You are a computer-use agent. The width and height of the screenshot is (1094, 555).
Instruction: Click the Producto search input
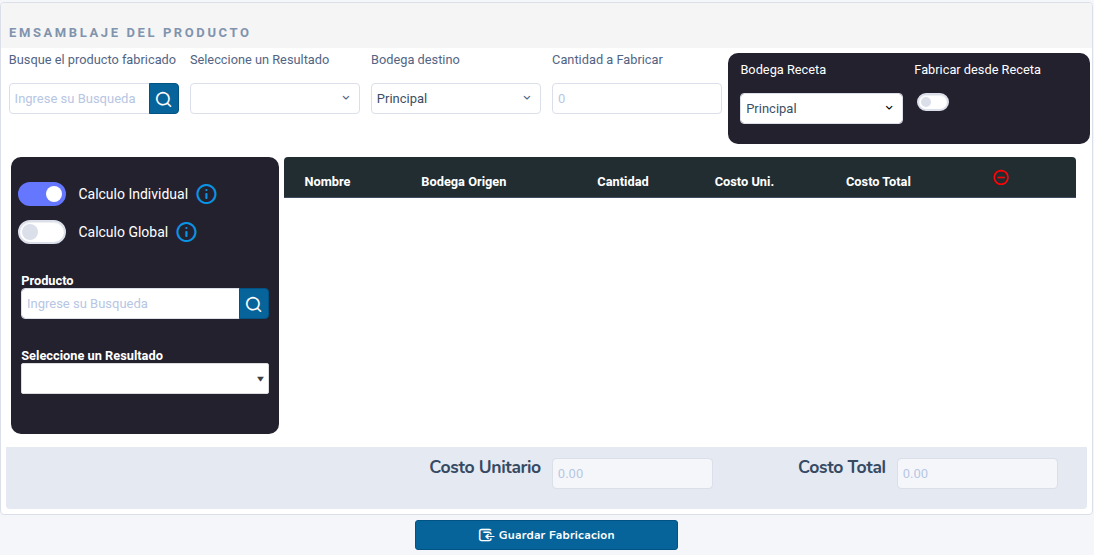pyautogui.click(x=130, y=304)
